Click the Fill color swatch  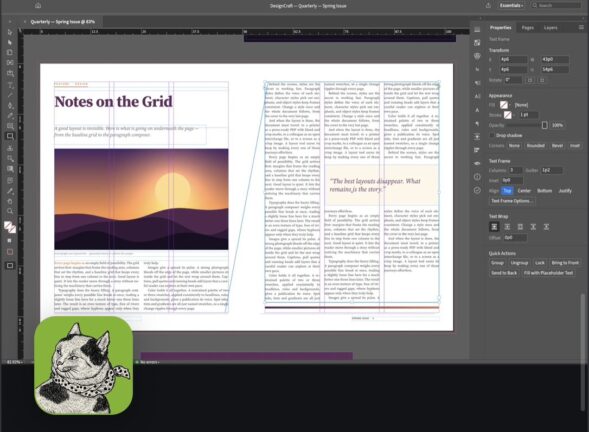coord(503,105)
